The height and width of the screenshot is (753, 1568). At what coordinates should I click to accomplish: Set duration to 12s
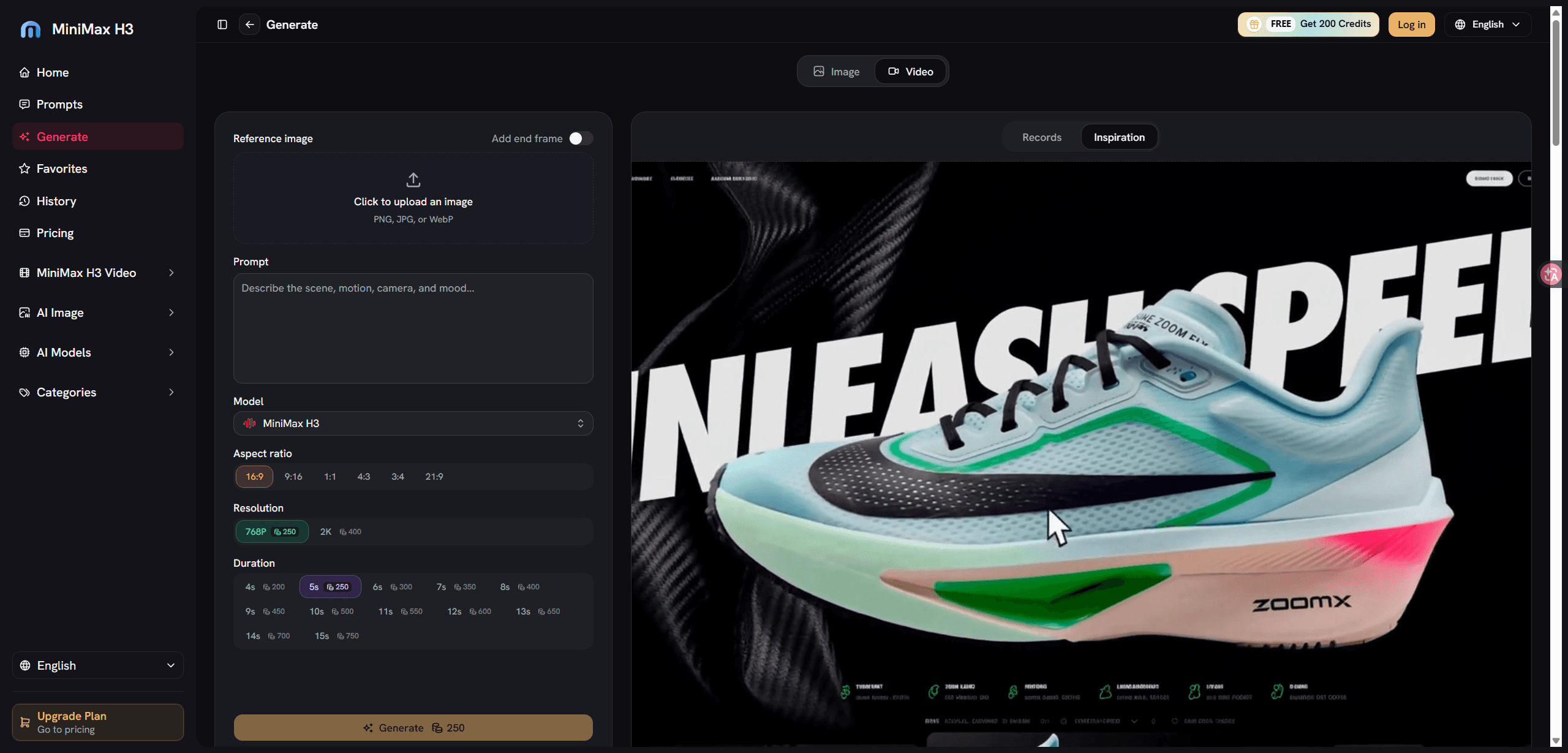click(469, 611)
